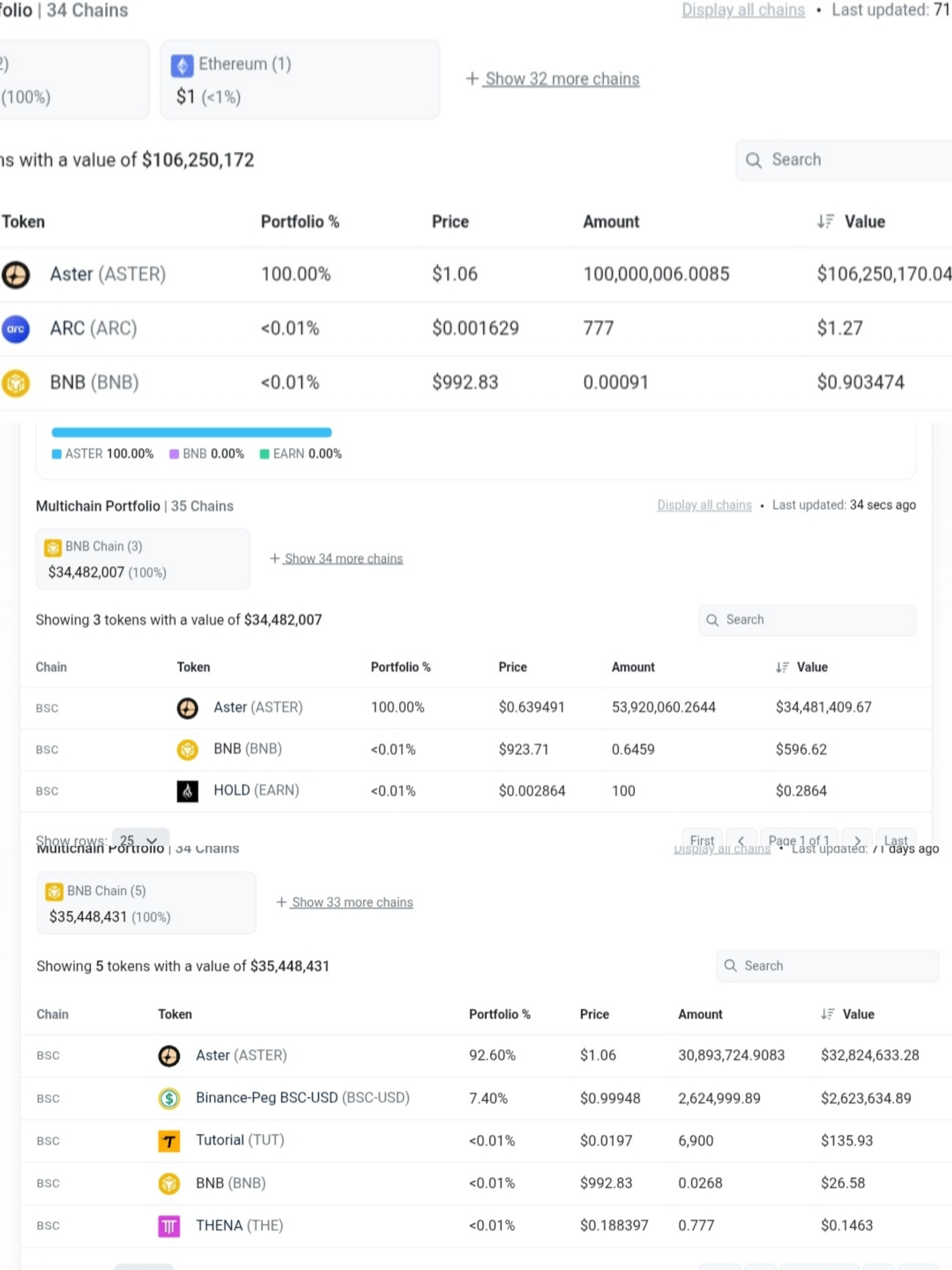
Task: Click the Aster token icon in top table
Action: coord(15,274)
